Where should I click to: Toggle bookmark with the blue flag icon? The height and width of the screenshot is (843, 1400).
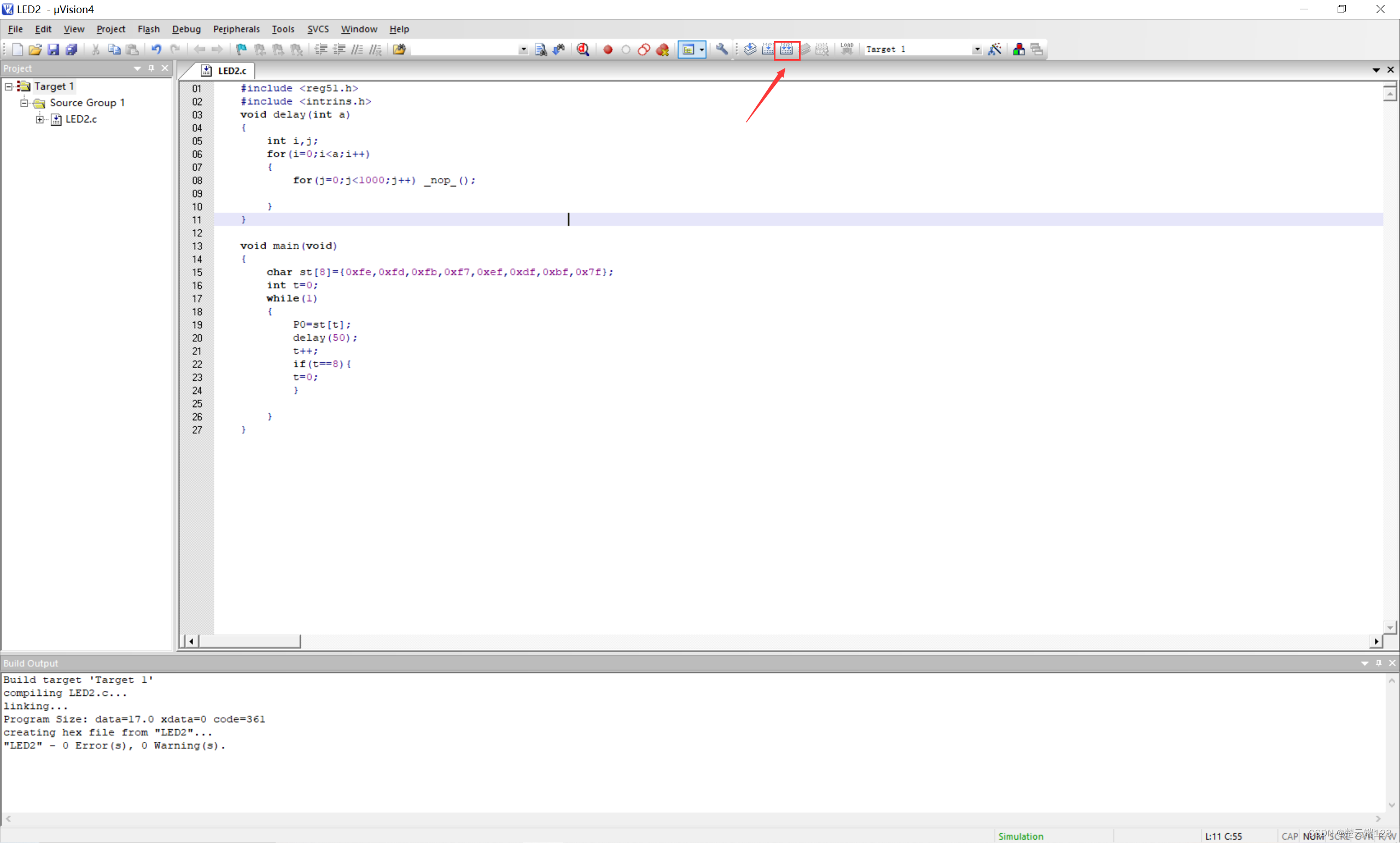coord(241,49)
